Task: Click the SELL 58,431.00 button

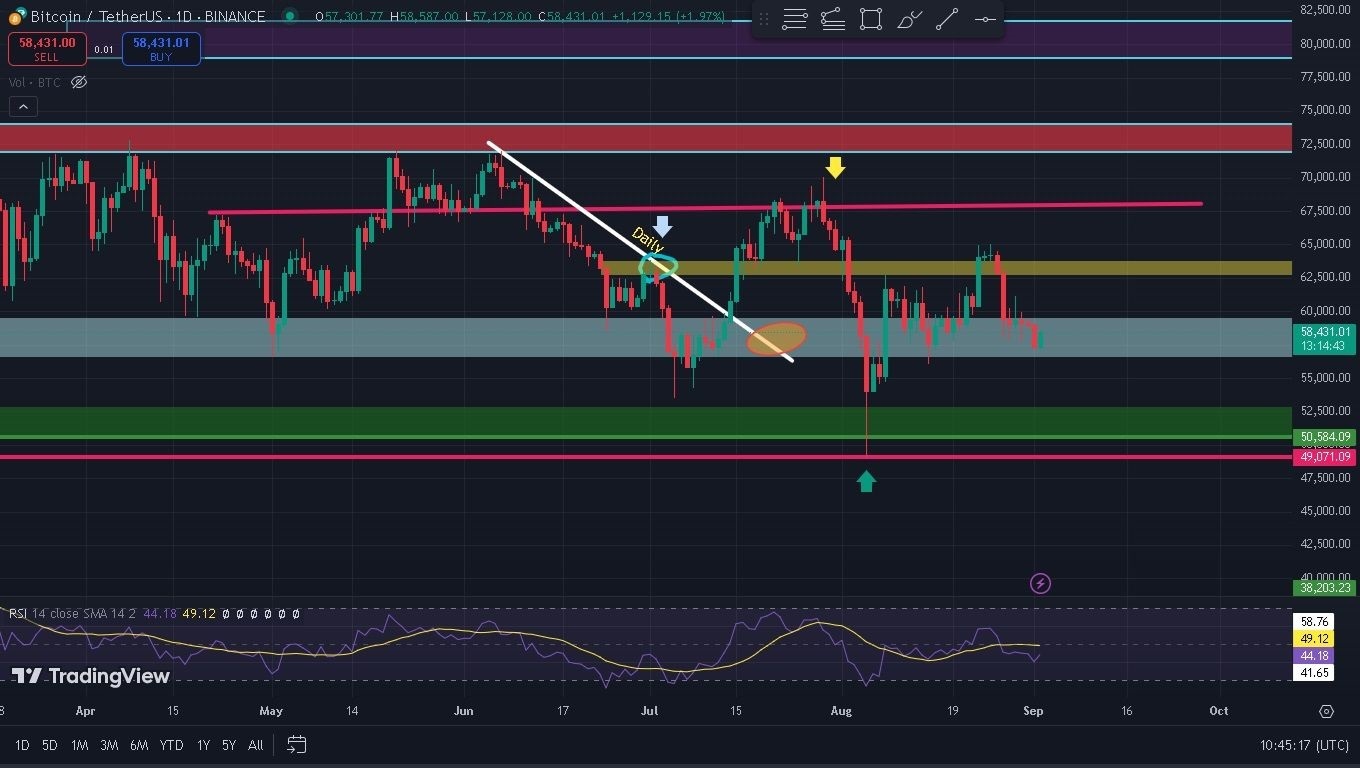Action: tap(47, 49)
